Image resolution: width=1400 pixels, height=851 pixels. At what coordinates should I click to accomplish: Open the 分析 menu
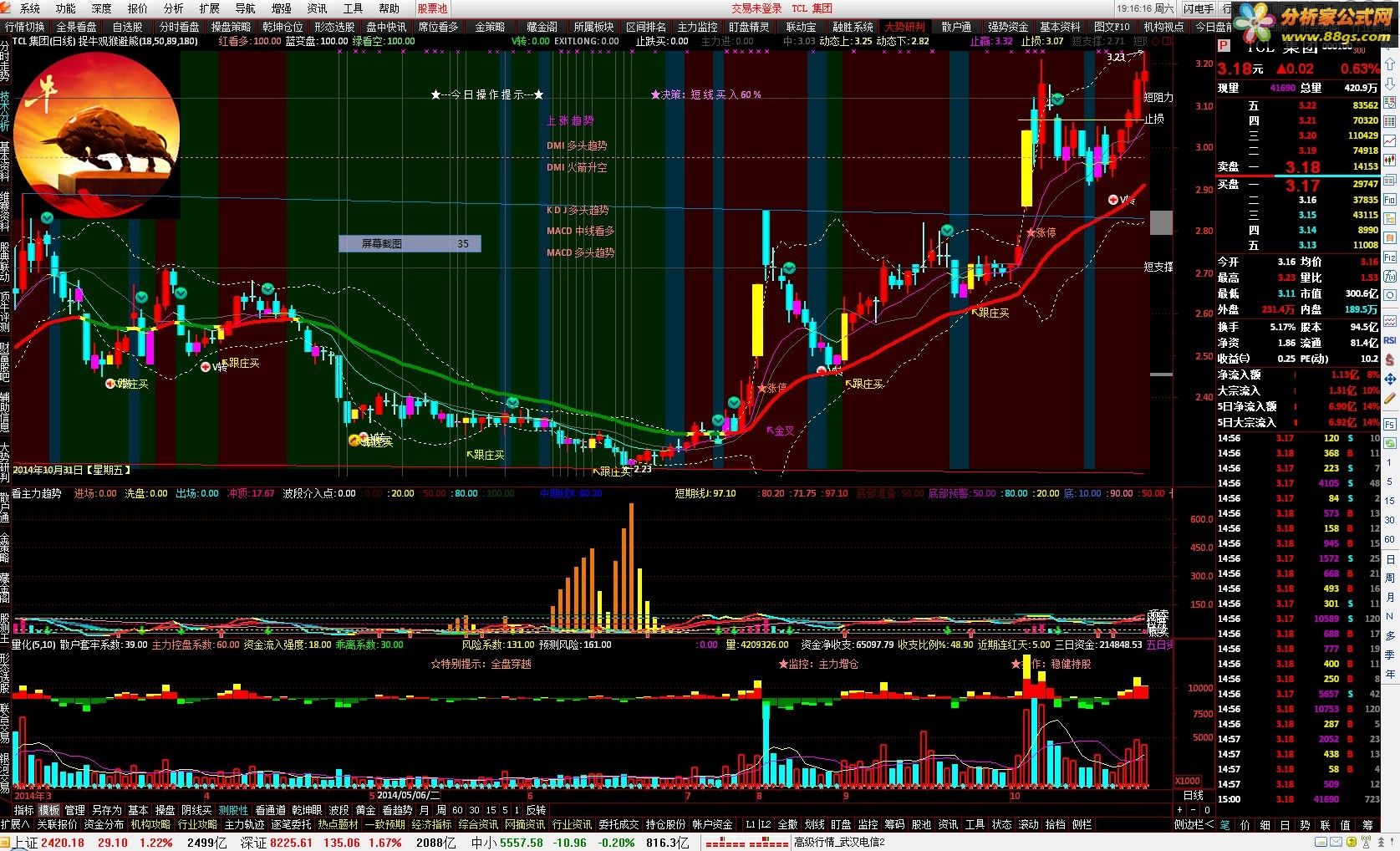[x=173, y=8]
